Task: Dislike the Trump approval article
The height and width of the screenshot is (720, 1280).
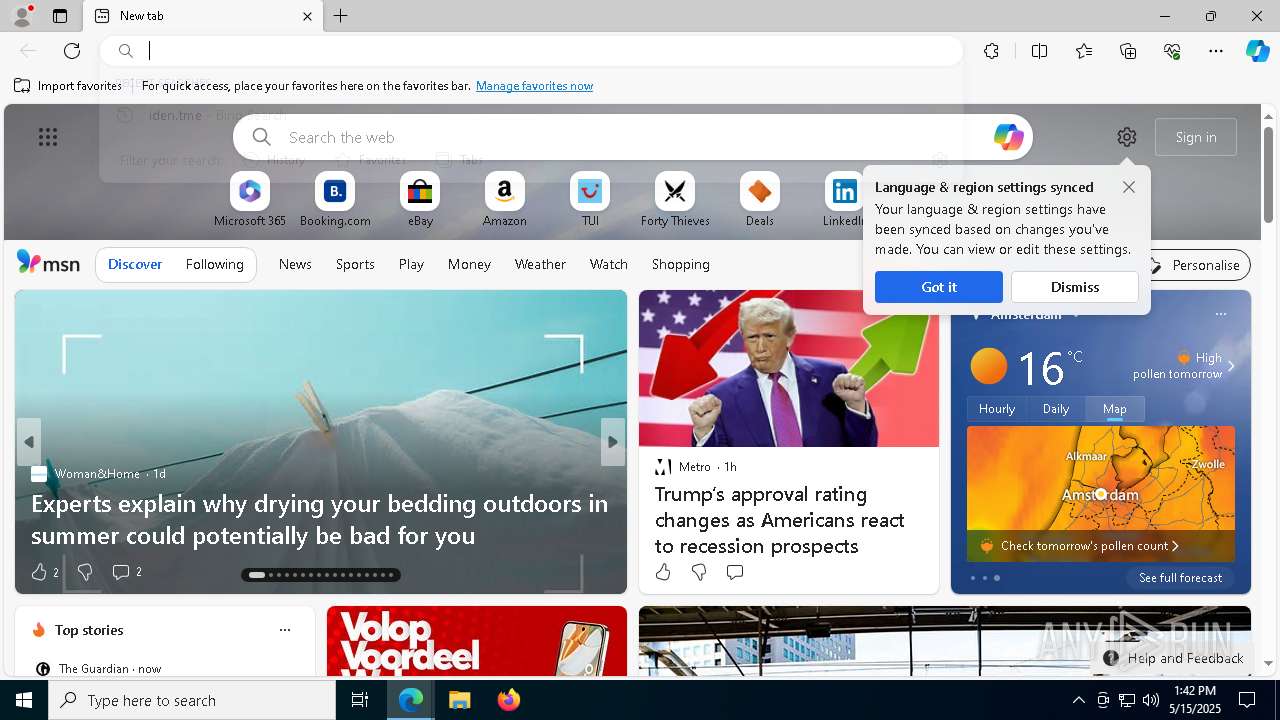Action: [699, 572]
